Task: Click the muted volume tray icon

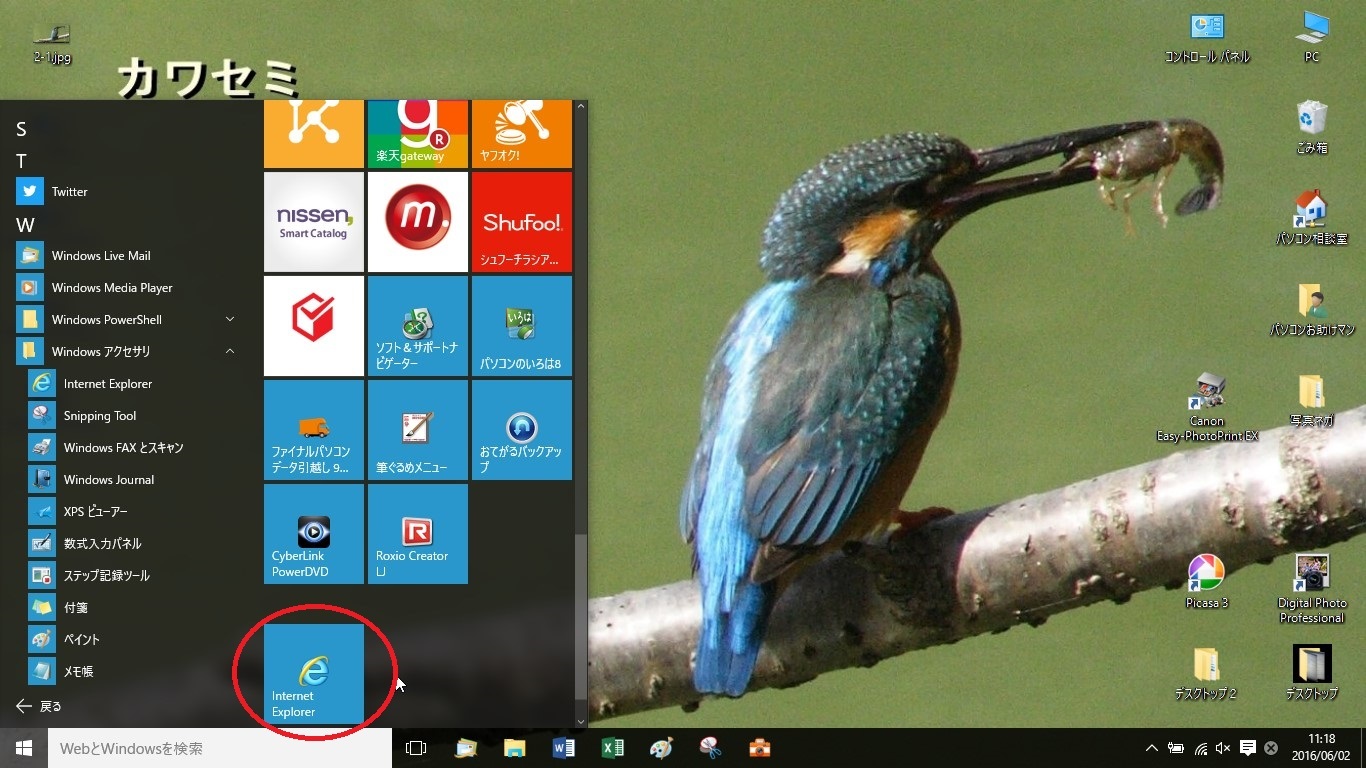Action: [1223, 748]
